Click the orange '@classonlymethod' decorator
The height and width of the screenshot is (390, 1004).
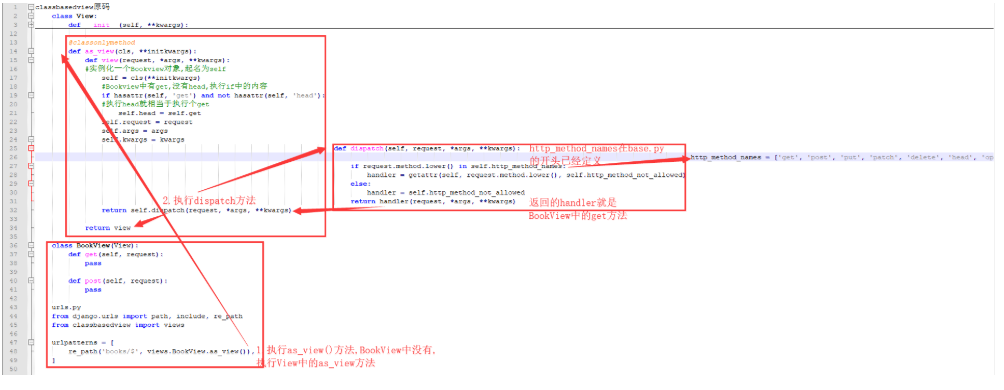pyautogui.click(x=102, y=42)
